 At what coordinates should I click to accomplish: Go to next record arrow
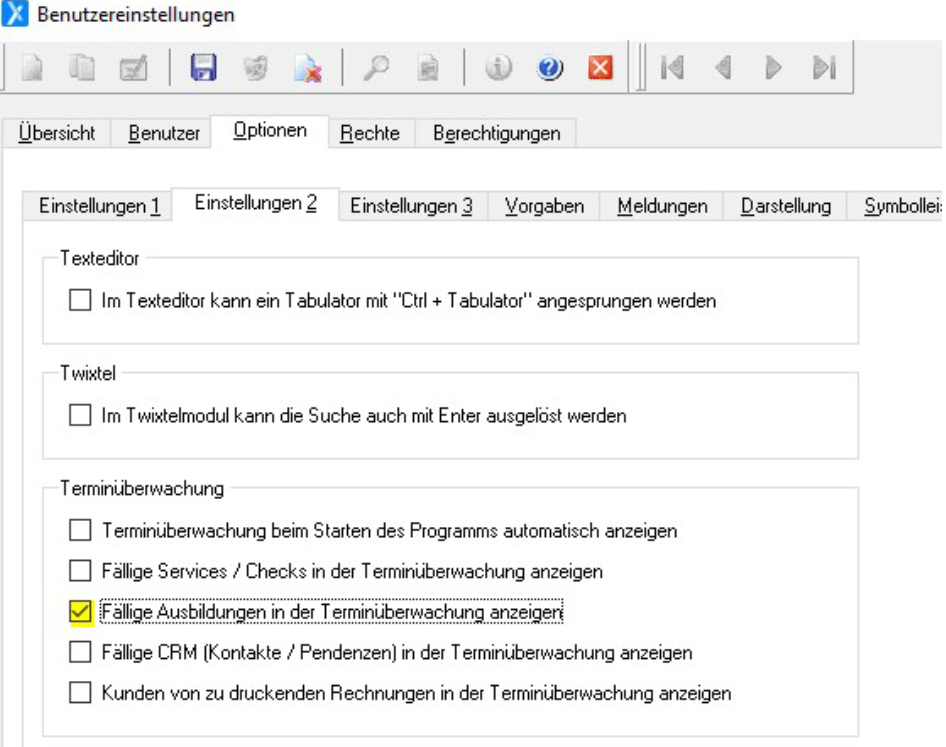pyautogui.click(x=772, y=68)
